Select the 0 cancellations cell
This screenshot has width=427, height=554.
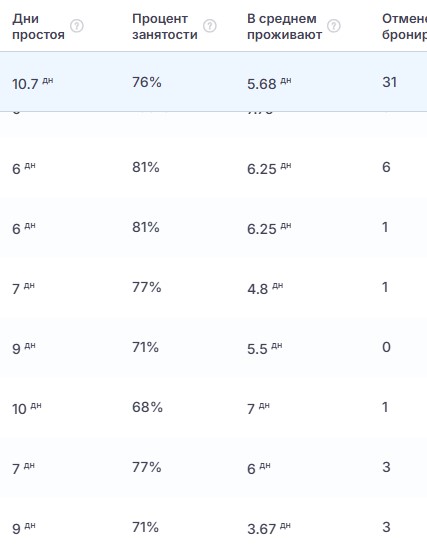pyautogui.click(x=386, y=347)
